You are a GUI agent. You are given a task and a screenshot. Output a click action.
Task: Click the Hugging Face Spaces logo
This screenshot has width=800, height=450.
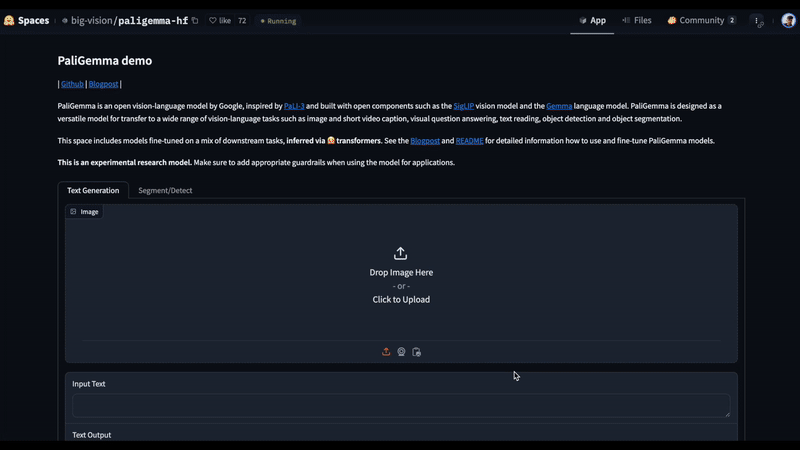9,20
